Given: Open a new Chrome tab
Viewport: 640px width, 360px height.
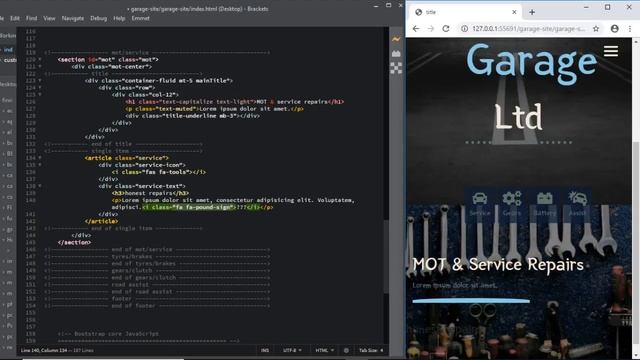Looking at the screenshot, I should click(x=532, y=12).
